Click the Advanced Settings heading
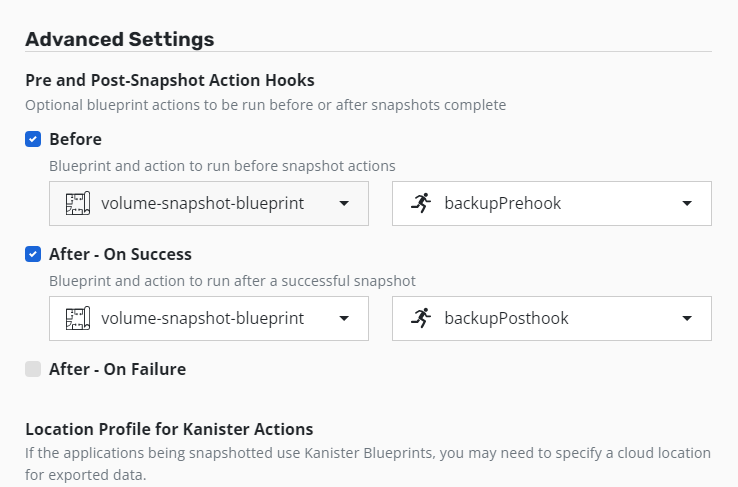The width and height of the screenshot is (738, 487). pos(120,39)
